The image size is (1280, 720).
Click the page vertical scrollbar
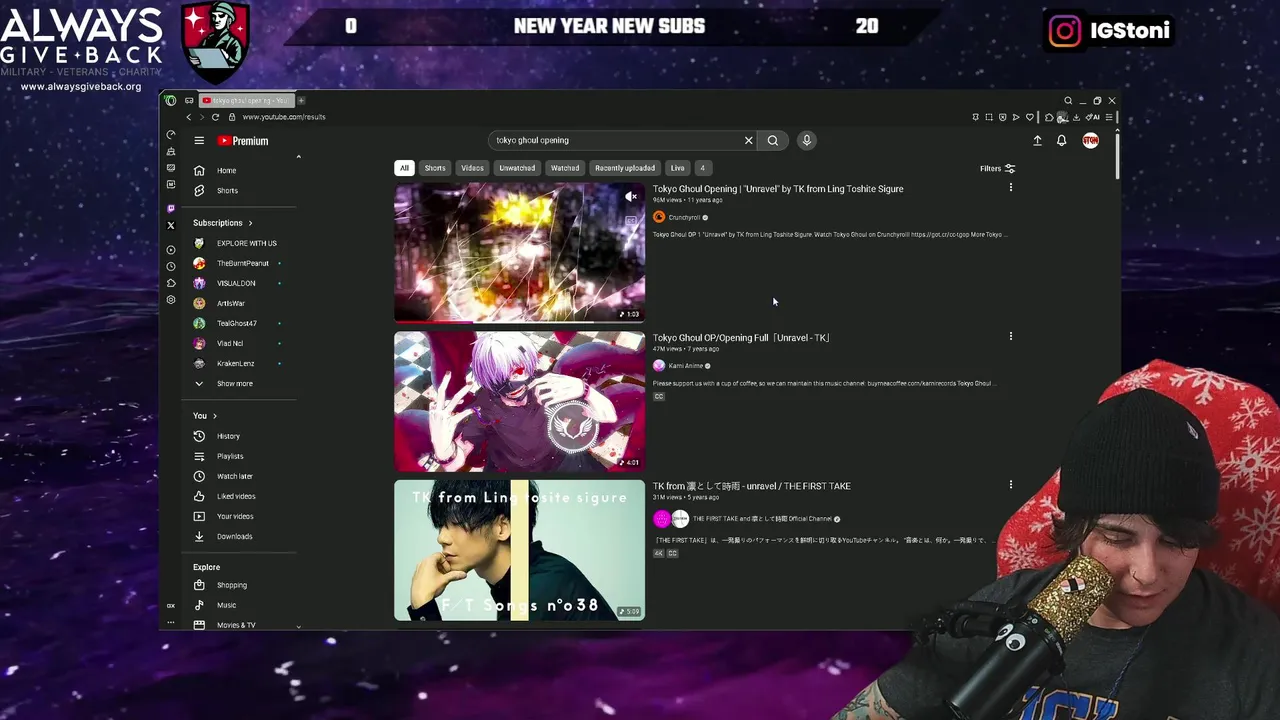coord(1116,155)
